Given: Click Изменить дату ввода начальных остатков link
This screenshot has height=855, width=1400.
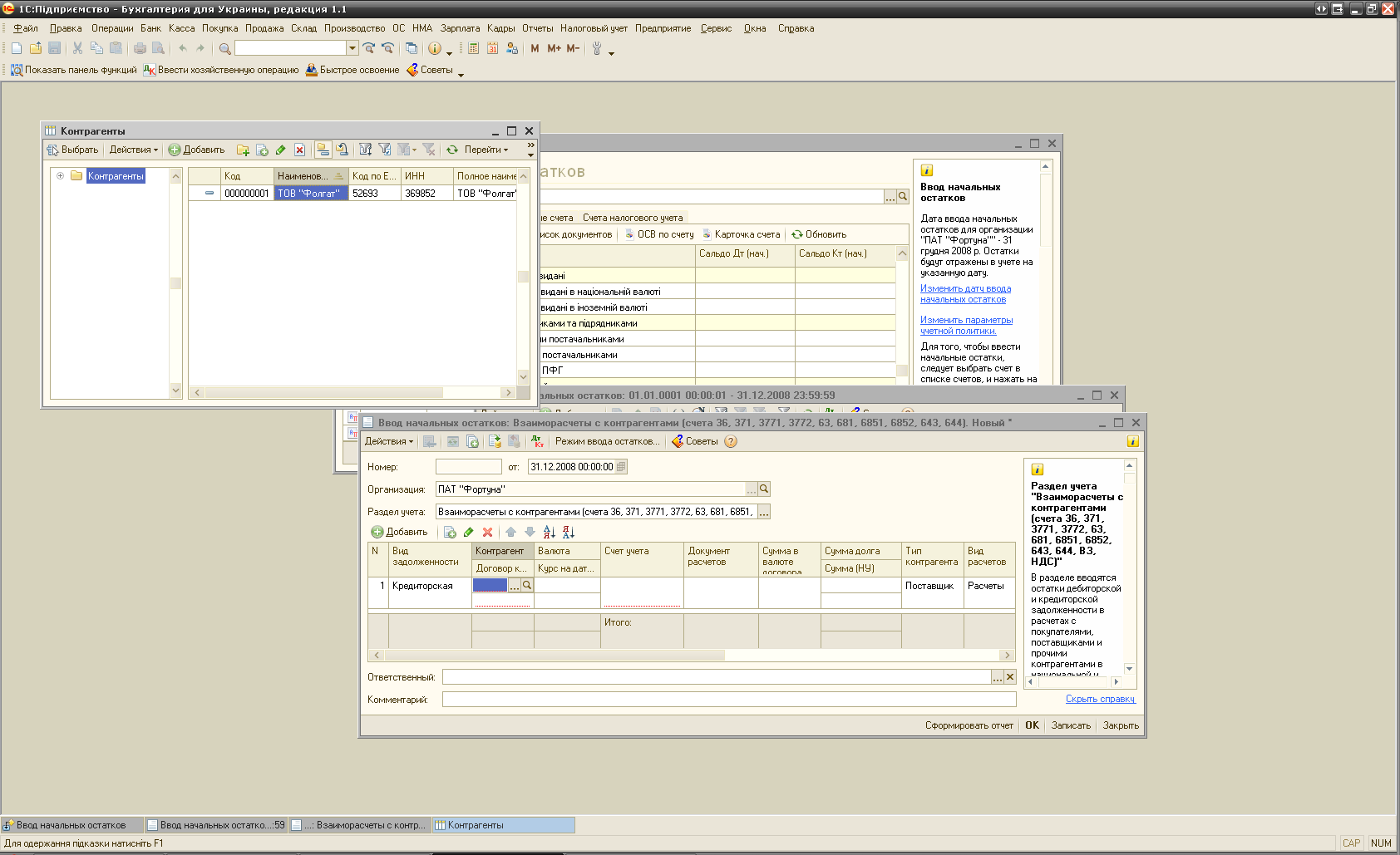Looking at the screenshot, I should coord(965,293).
